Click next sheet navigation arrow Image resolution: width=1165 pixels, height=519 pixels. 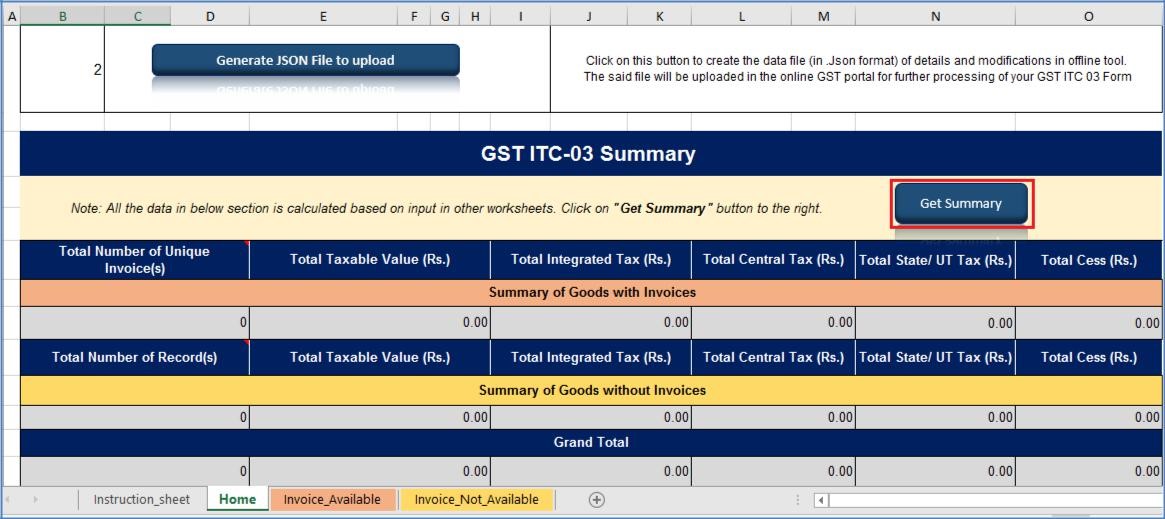click(35, 500)
